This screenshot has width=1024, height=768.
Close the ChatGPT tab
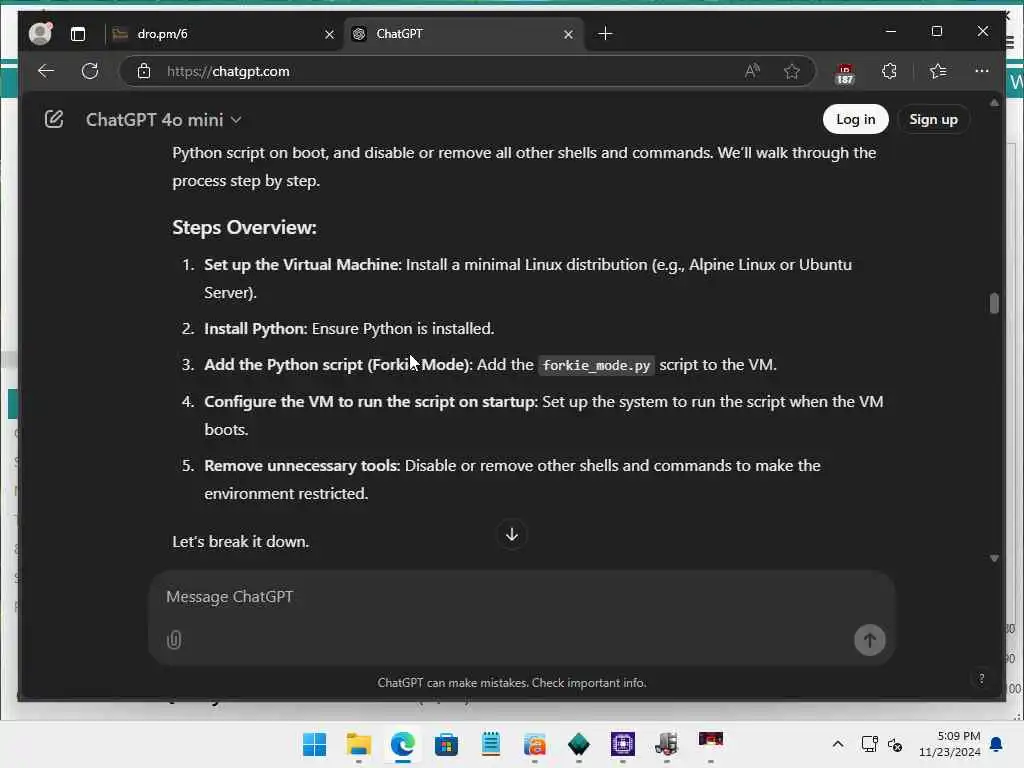(x=568, y=34)
